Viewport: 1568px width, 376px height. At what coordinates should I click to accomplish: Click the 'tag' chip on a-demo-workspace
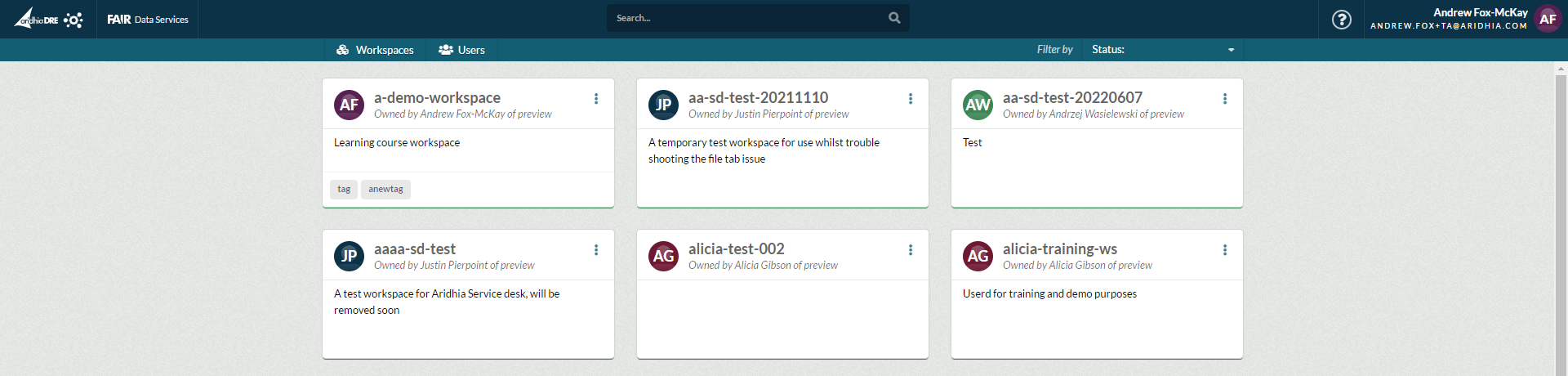(344, 189)
